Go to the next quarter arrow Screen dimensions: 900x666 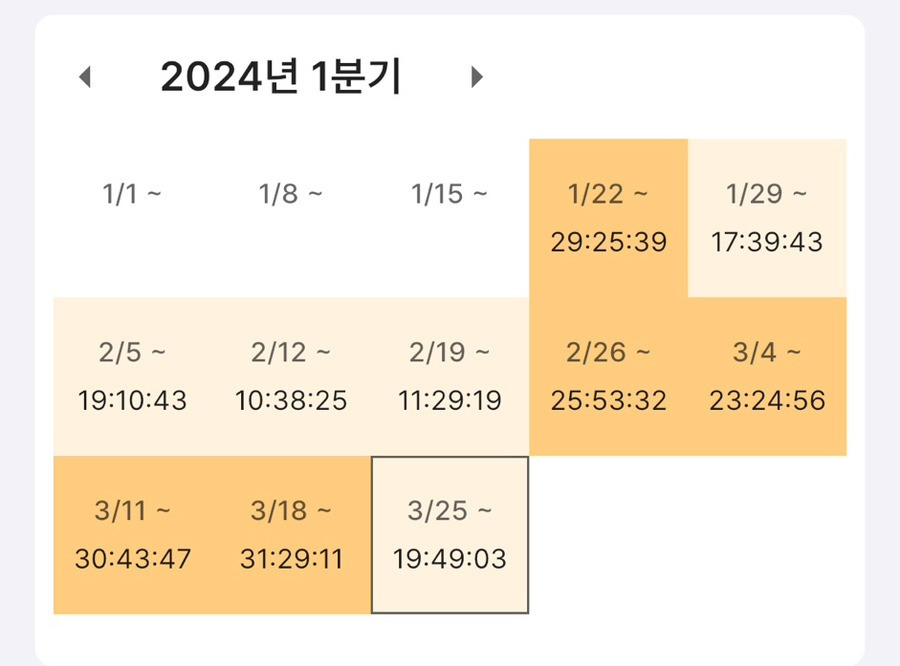[x=477, y=77]
